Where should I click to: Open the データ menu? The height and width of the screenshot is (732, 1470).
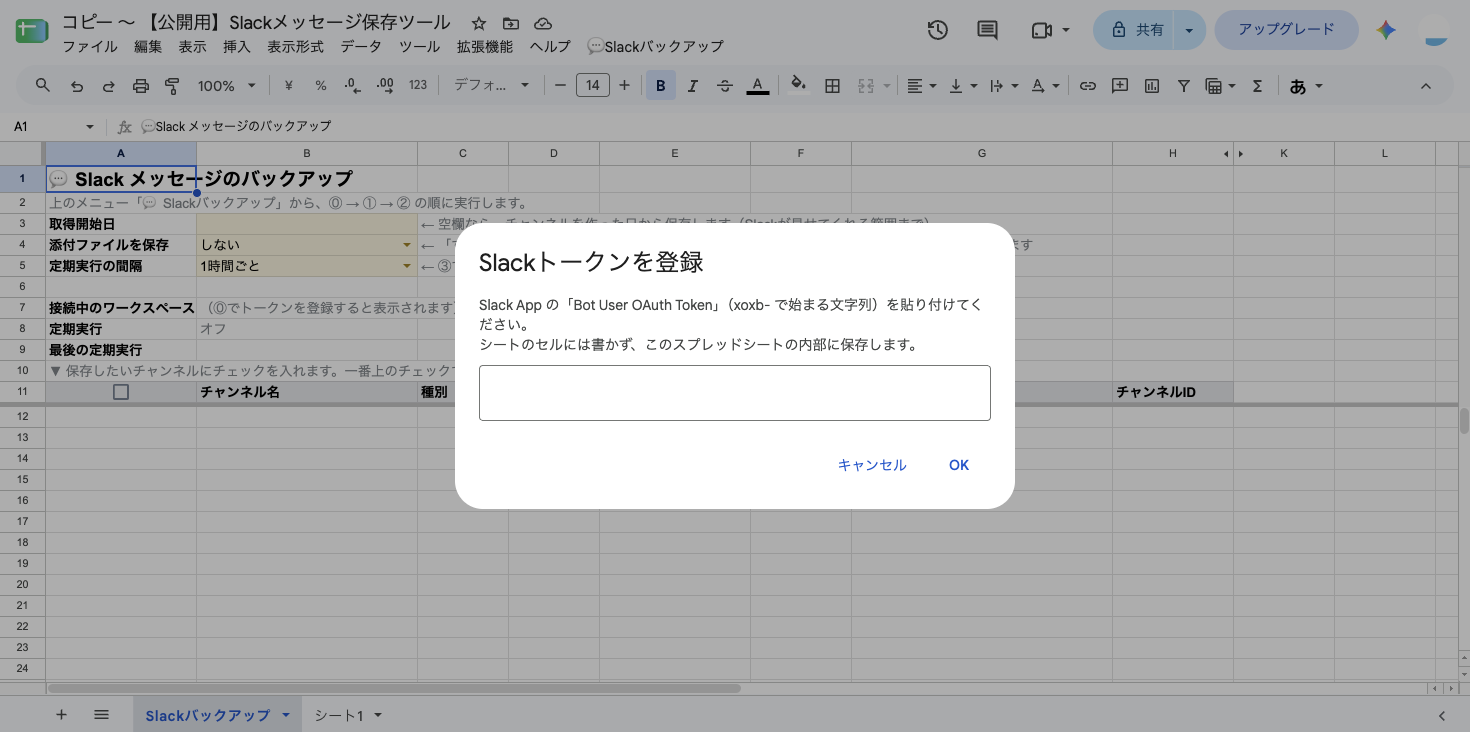[x=360, y=46]
